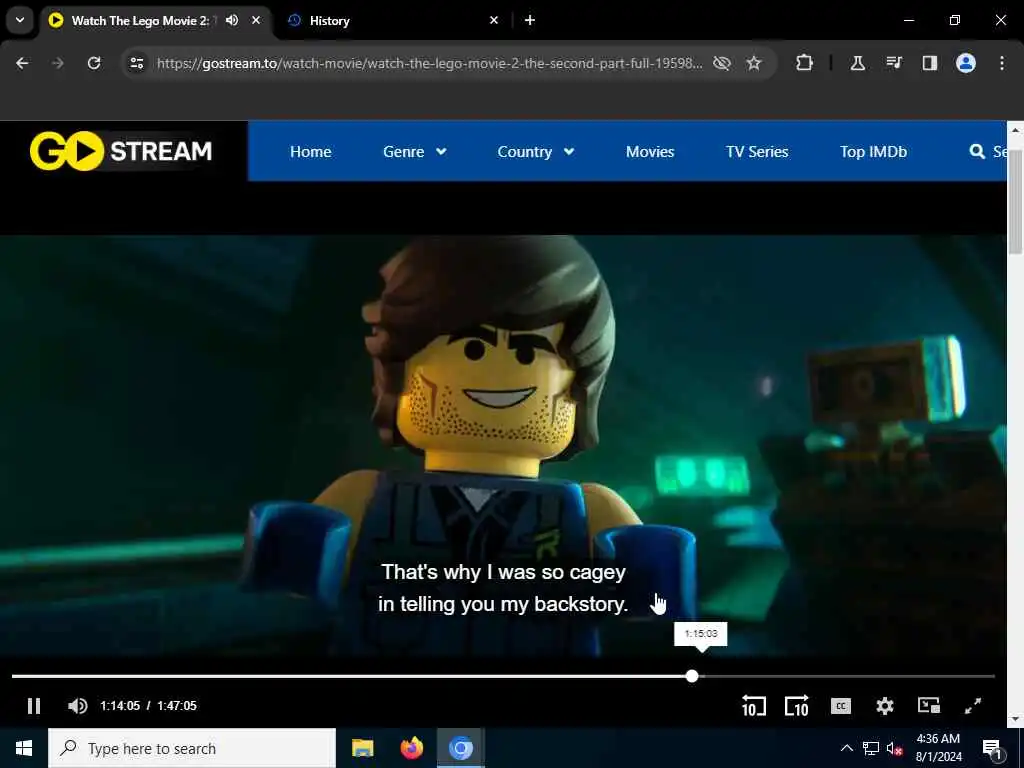The image size is (1024, 768).
Task: Toggle the browser side panel
Action: click(x=930, y=63)
